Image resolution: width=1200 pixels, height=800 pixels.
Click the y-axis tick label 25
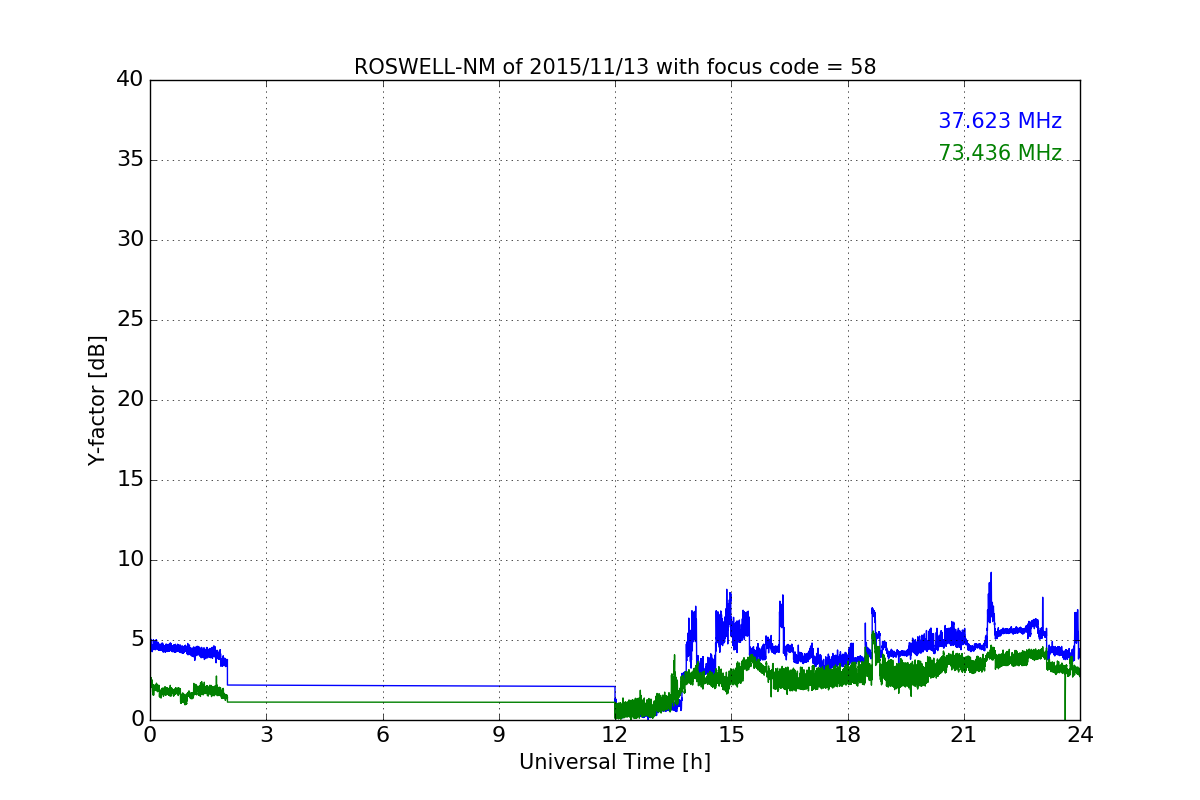point(130,320)
